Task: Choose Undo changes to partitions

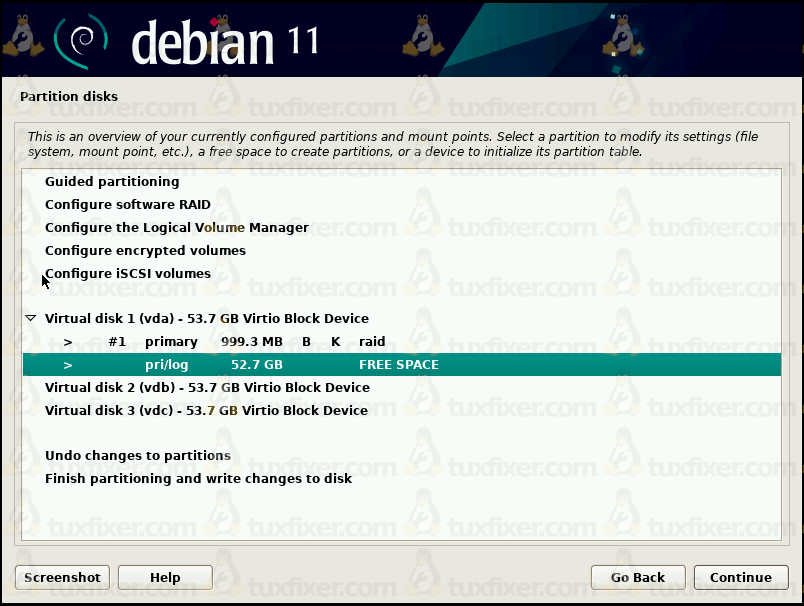Action: [137, 456]
